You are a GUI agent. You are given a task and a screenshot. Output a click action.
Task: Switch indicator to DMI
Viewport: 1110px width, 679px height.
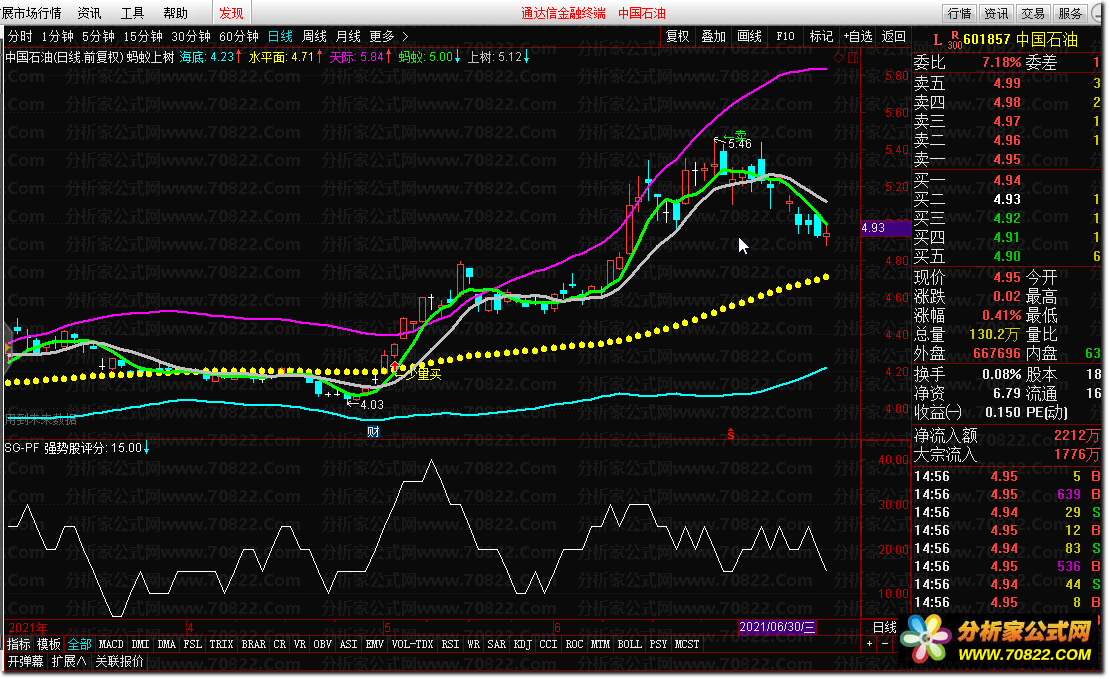[141, 644]
